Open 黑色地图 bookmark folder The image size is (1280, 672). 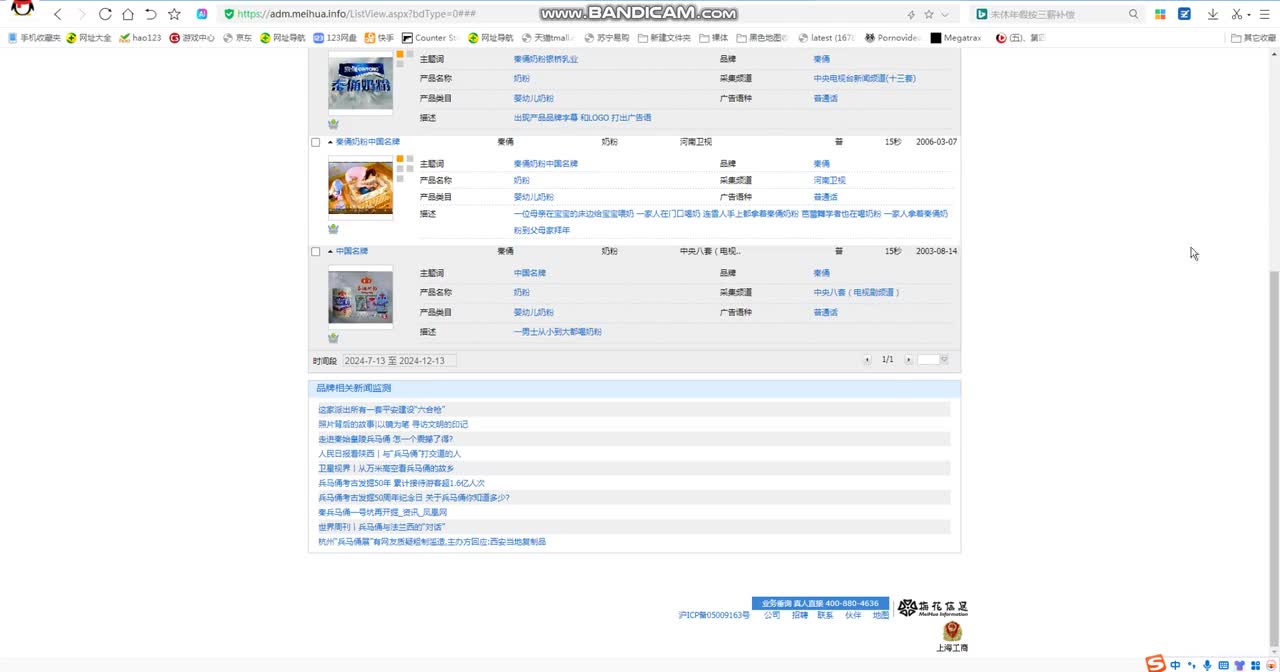coord(762,38)
